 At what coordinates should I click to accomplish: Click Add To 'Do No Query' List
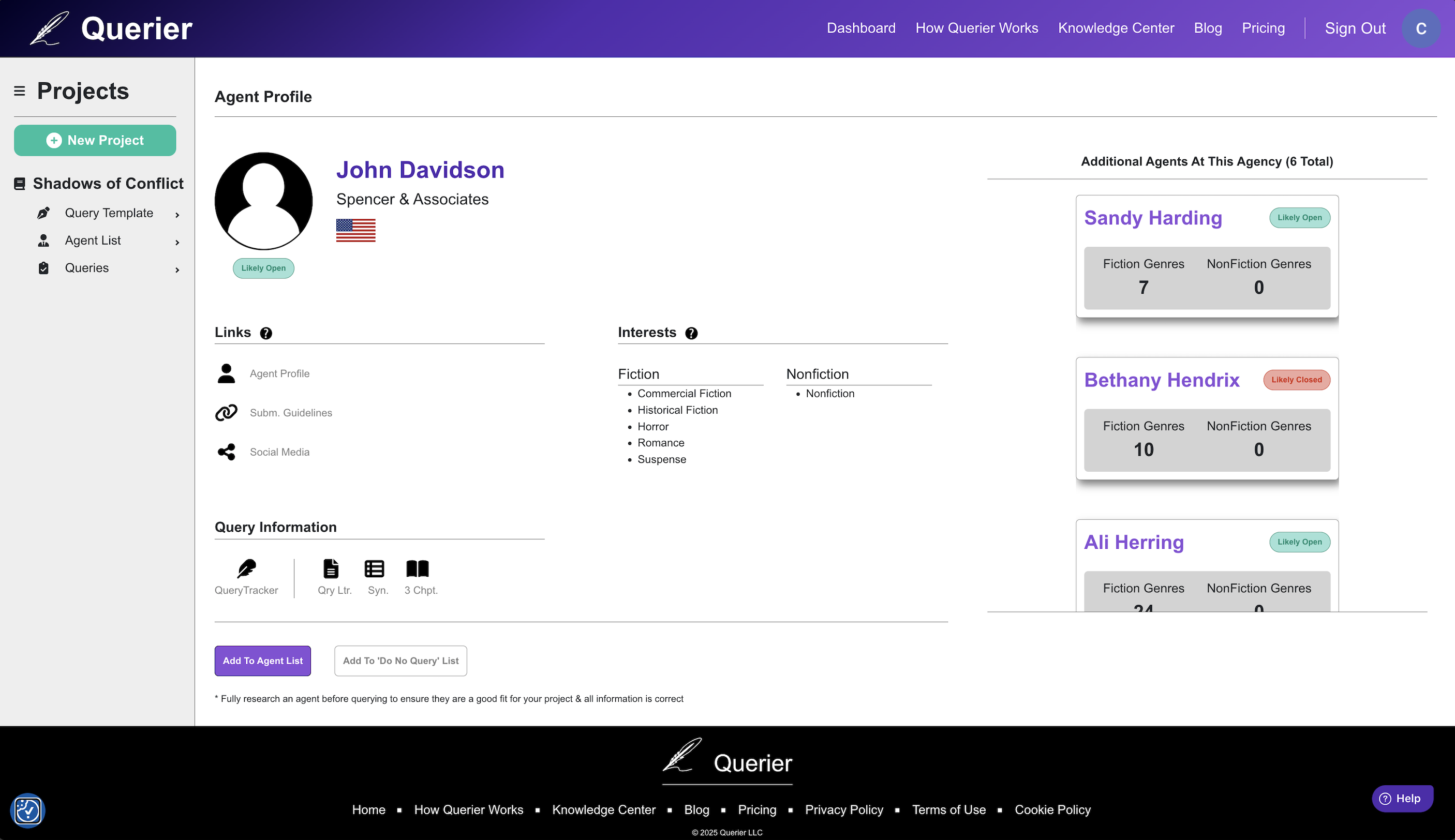(x=400, y=661)
